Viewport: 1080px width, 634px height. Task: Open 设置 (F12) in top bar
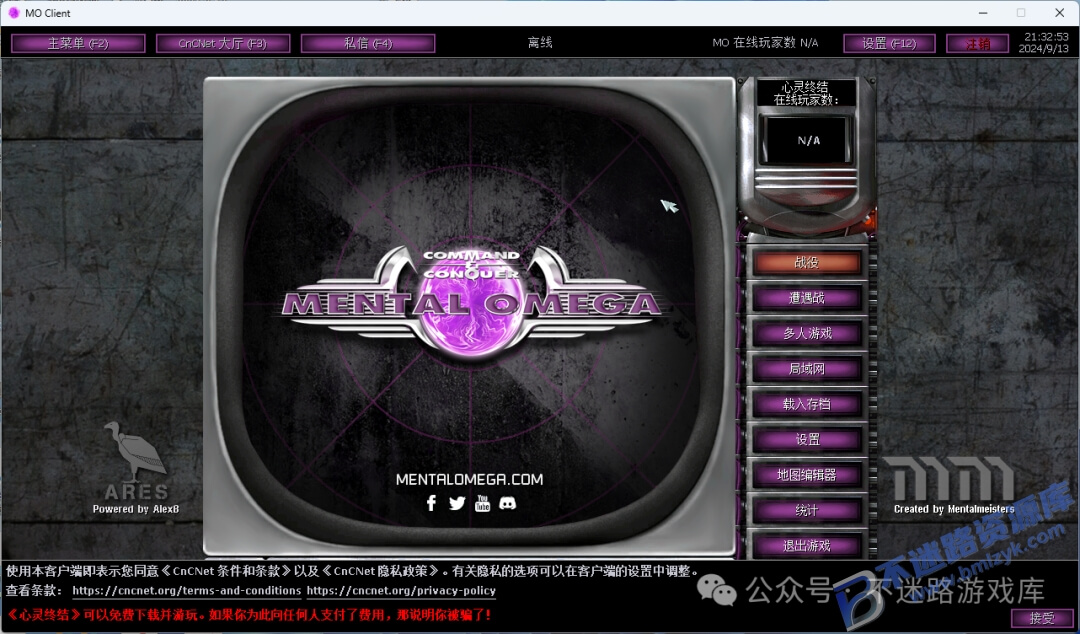pos(889,43)
